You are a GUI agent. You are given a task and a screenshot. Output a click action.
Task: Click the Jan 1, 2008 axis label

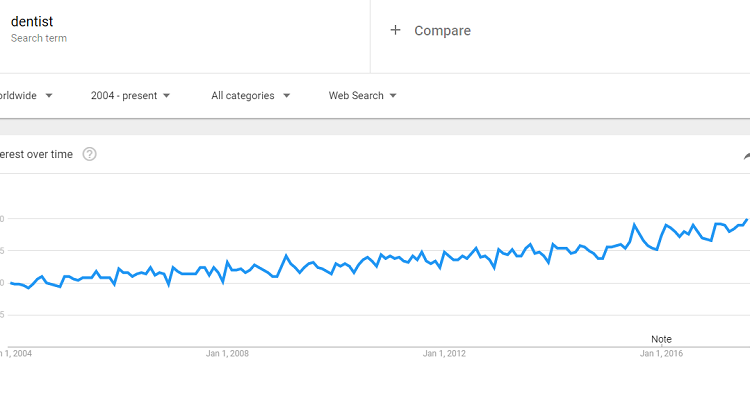coord(227,354)
